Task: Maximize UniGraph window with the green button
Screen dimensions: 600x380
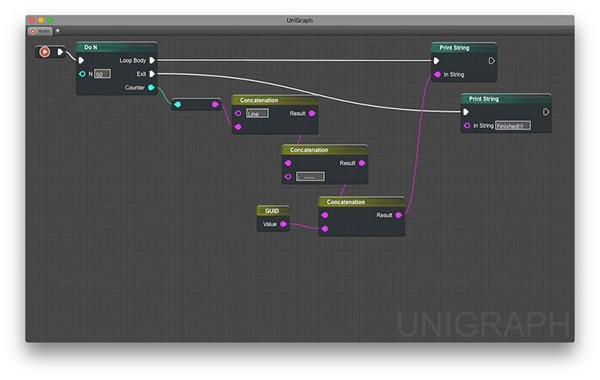Action: [x=50, y=20]
